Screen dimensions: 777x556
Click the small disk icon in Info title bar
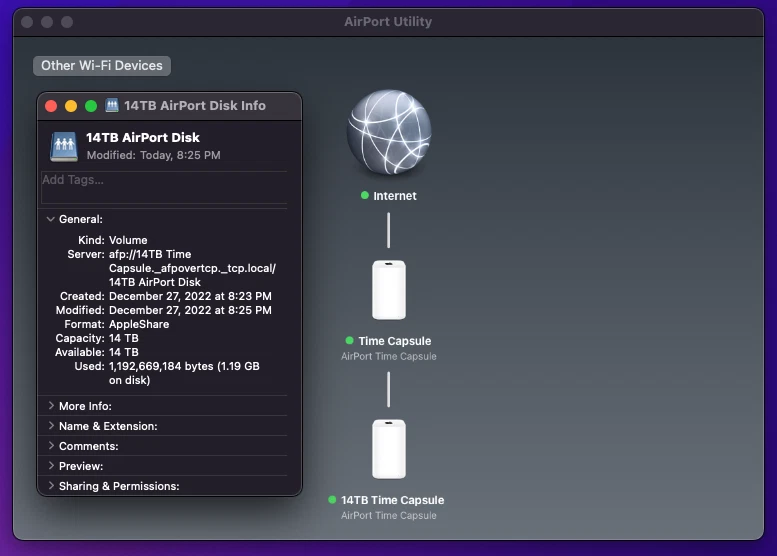pyautogui.click(x=112, y=106)
